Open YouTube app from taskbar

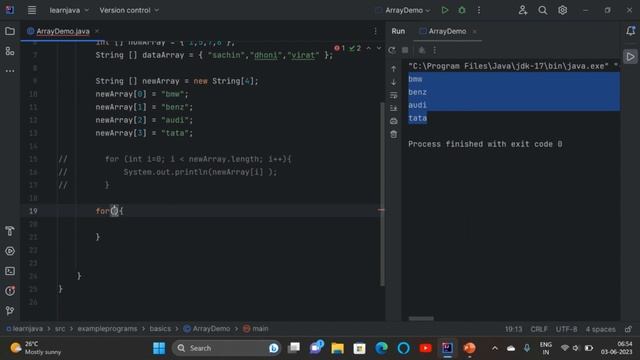pyautogui.click(x=425, y=348)
